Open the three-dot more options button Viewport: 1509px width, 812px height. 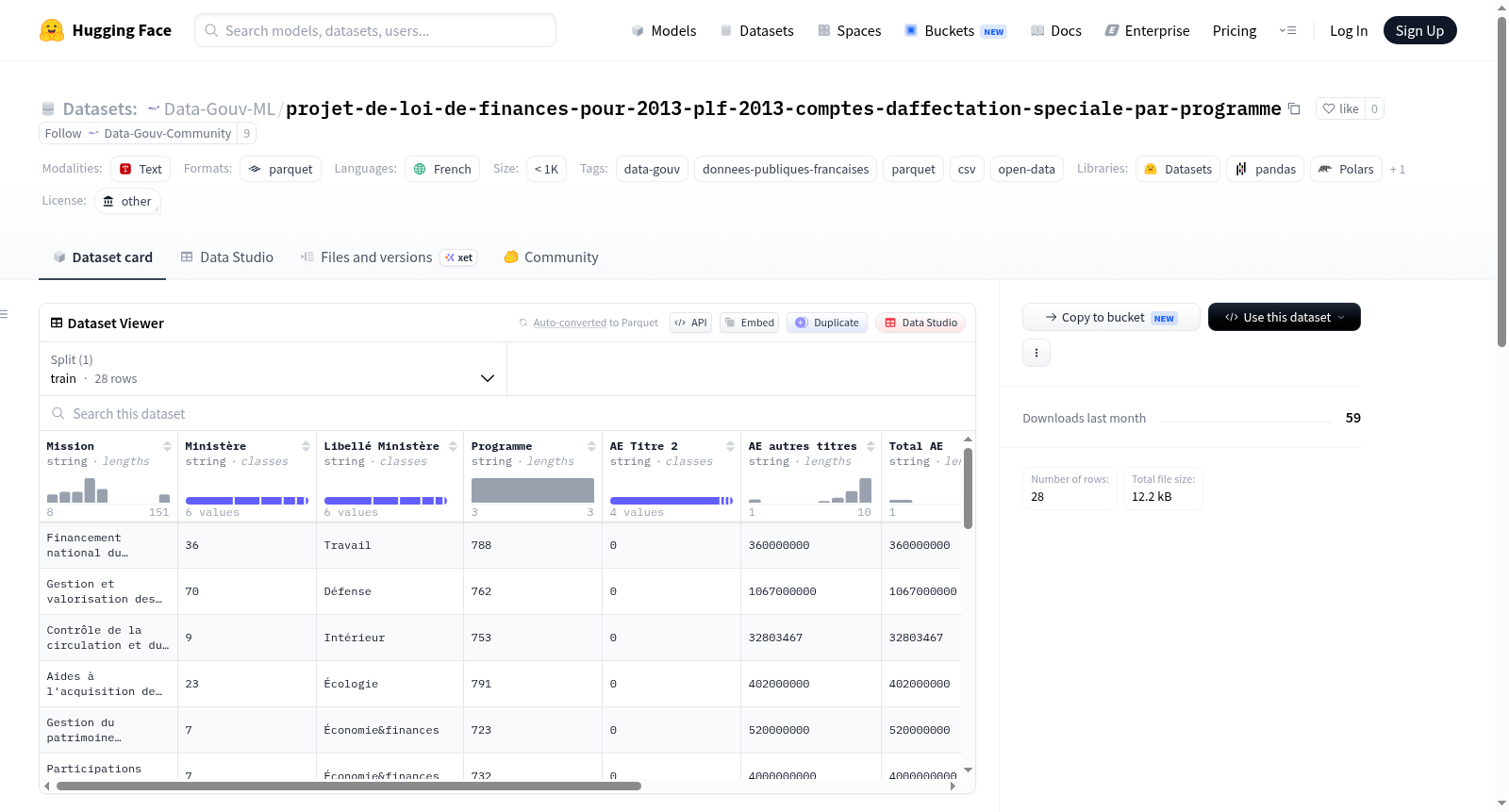(x=1036, y=353)
